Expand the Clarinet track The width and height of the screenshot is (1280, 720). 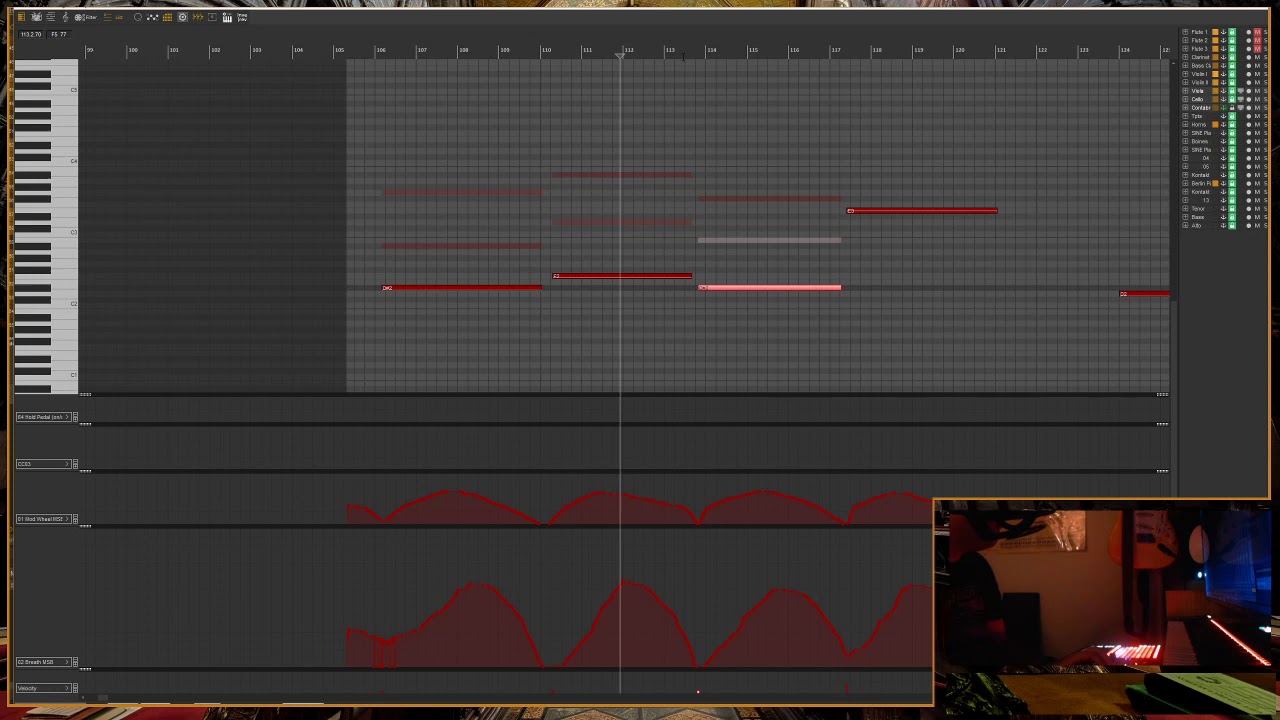click(x=1185, y=57)
